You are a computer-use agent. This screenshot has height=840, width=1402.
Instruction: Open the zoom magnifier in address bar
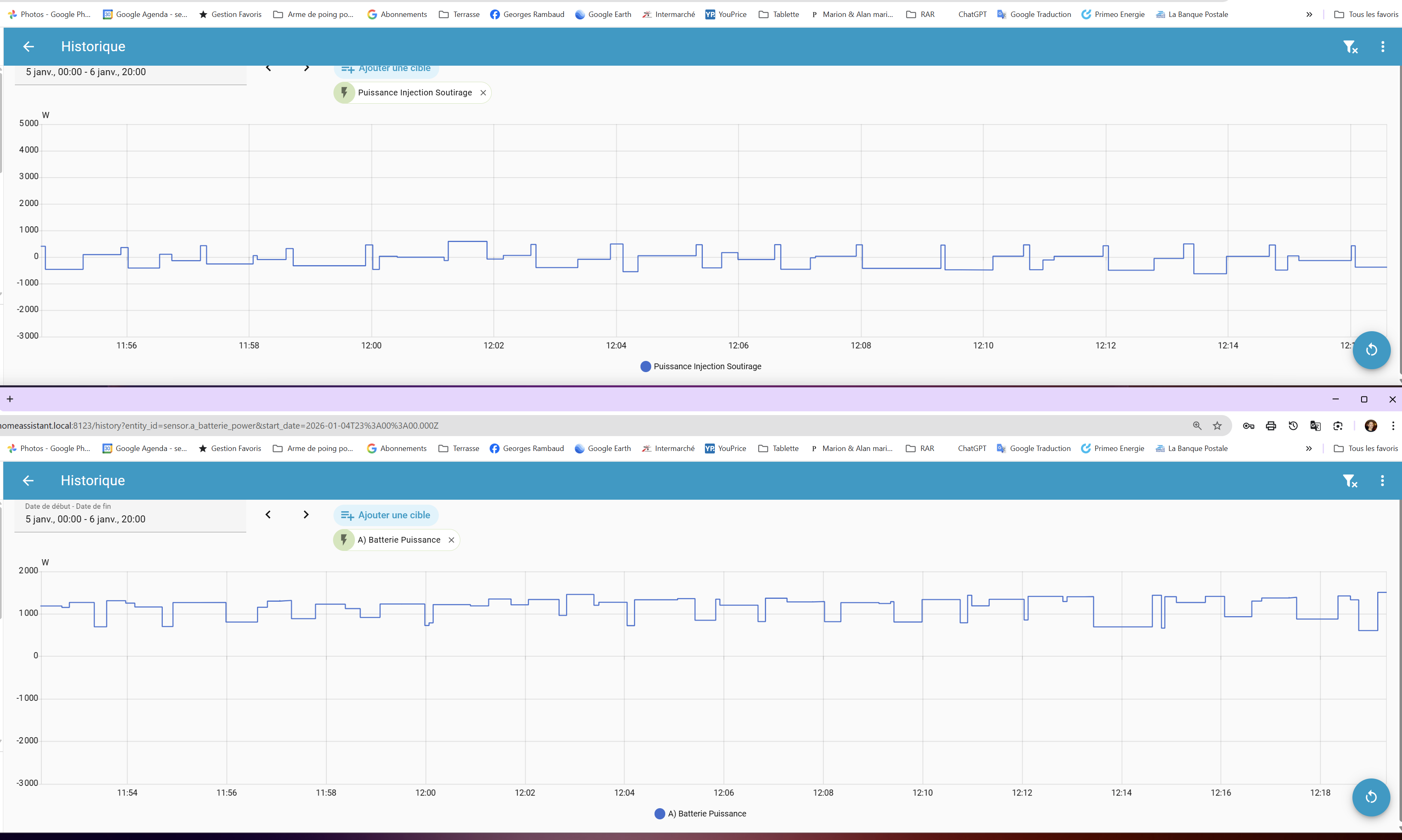coord(1197,426)
